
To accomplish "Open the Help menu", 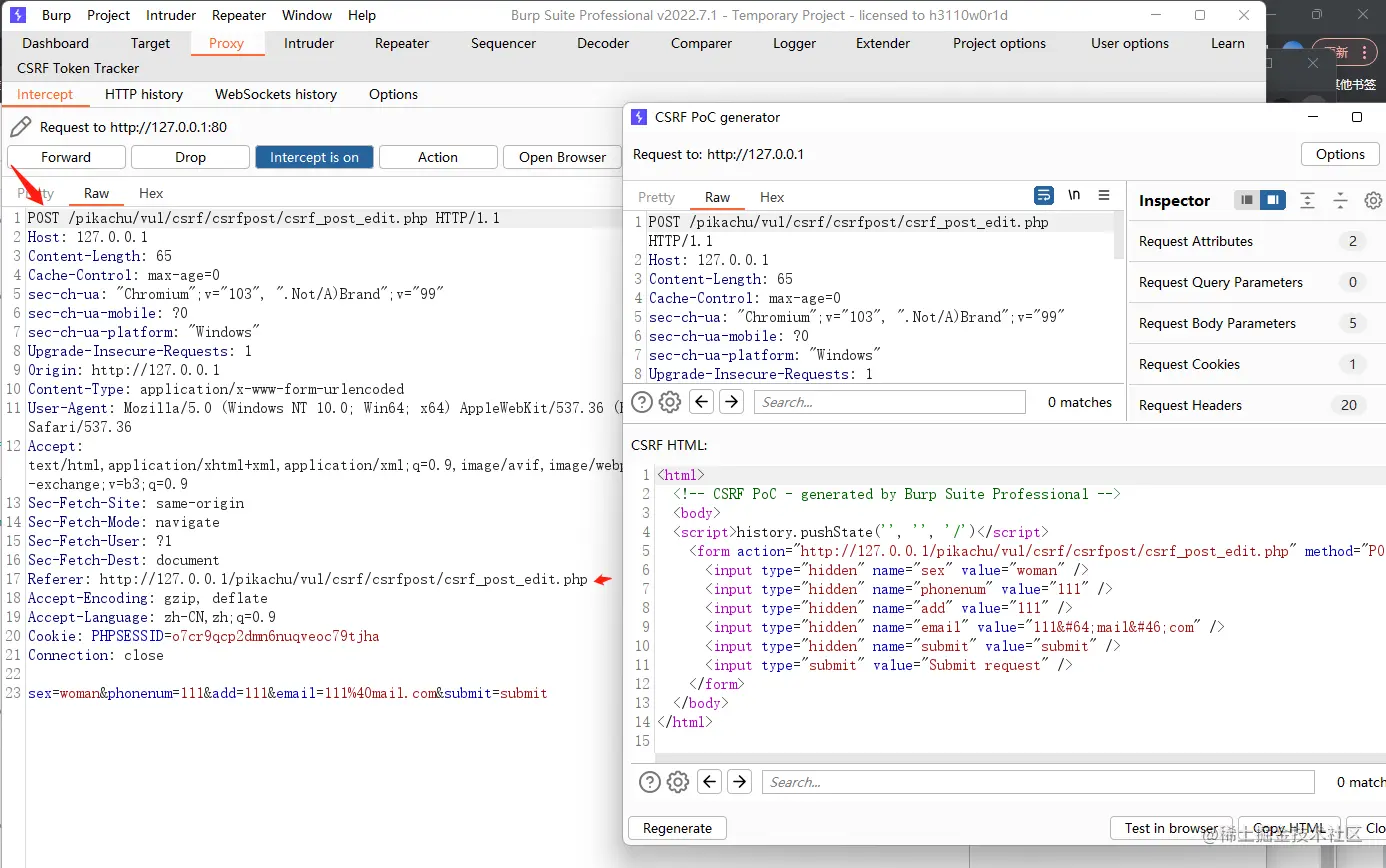I will (362, 15).
